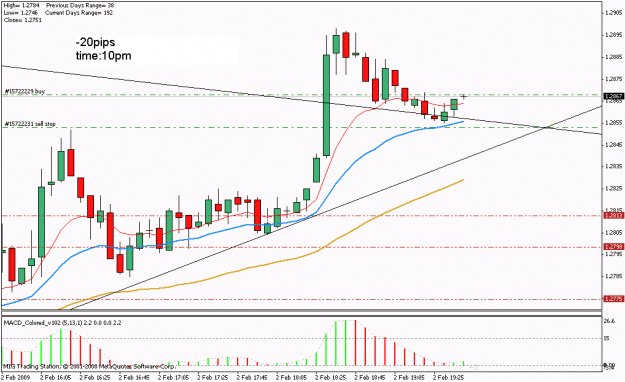The width and height of the screenshot is (625, 382).
Task: Click the 1.2895 price axis label
Action: tap(614, 35)
